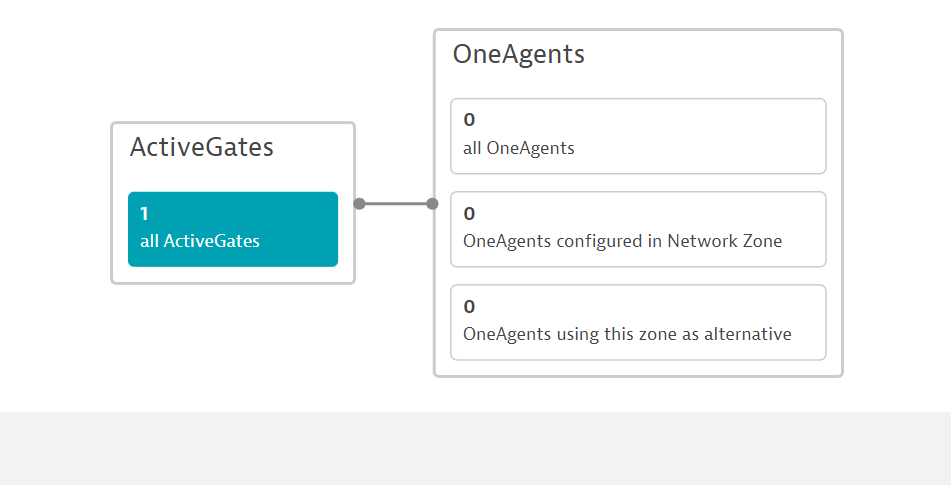Click the "all ActiveGates" label text

(x=200, y=241)
